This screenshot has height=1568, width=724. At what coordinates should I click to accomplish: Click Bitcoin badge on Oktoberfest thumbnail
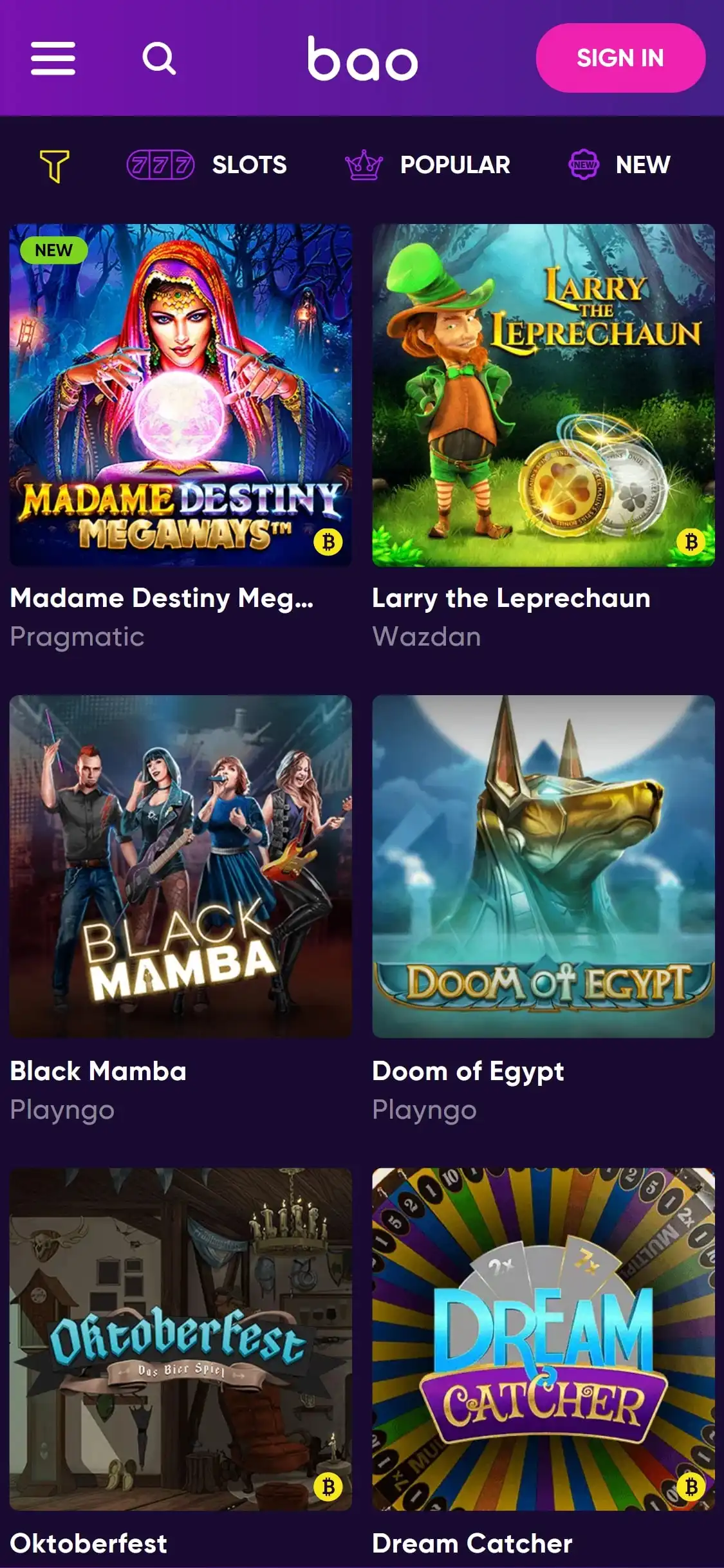point(328,1487)
